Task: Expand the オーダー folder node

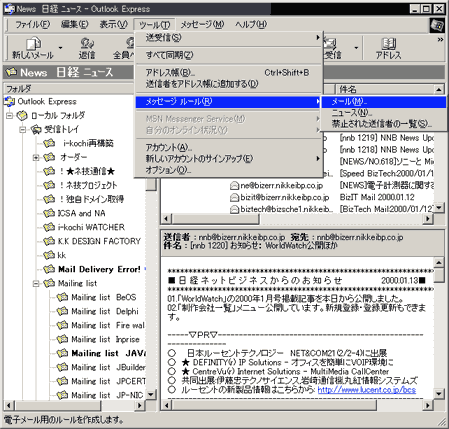Action: [x=36, y=157]
